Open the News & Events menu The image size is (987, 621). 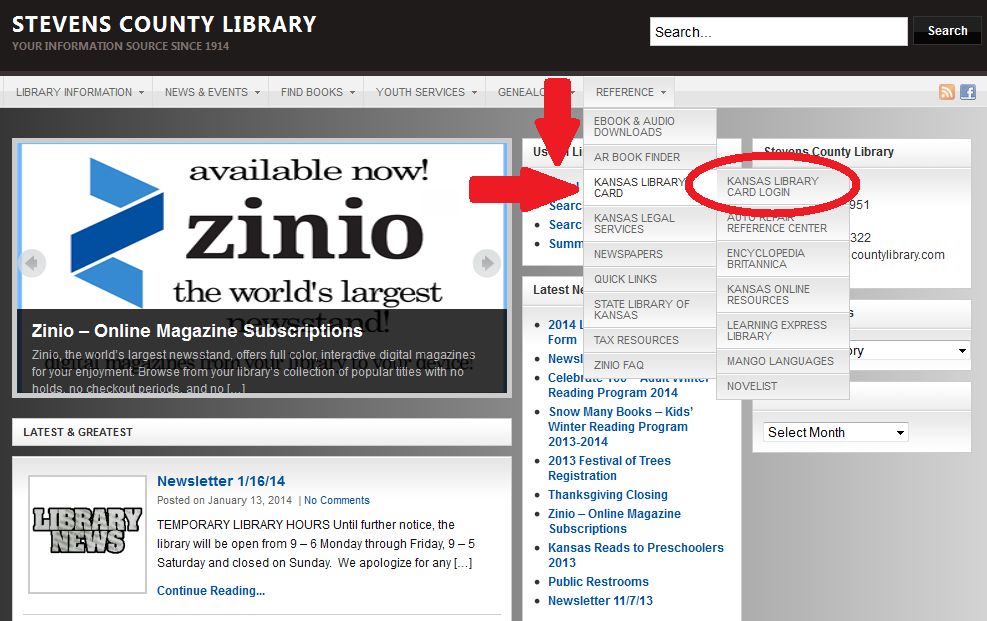pyautogui.click(x=212, y=92)
